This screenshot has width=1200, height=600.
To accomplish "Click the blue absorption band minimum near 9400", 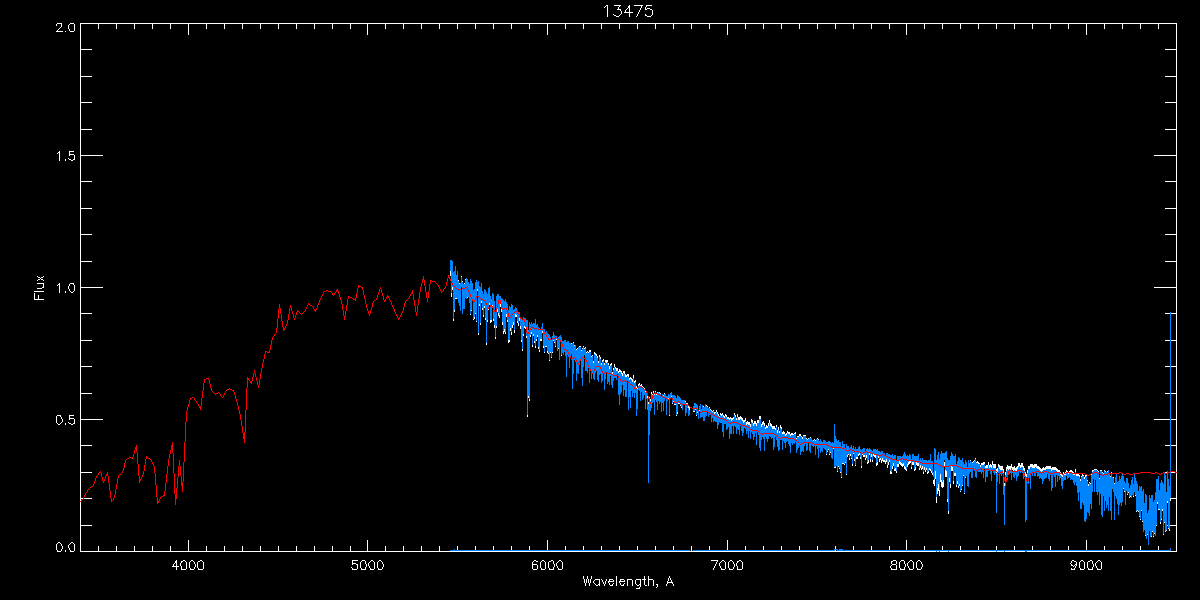I will (1148, 538).
